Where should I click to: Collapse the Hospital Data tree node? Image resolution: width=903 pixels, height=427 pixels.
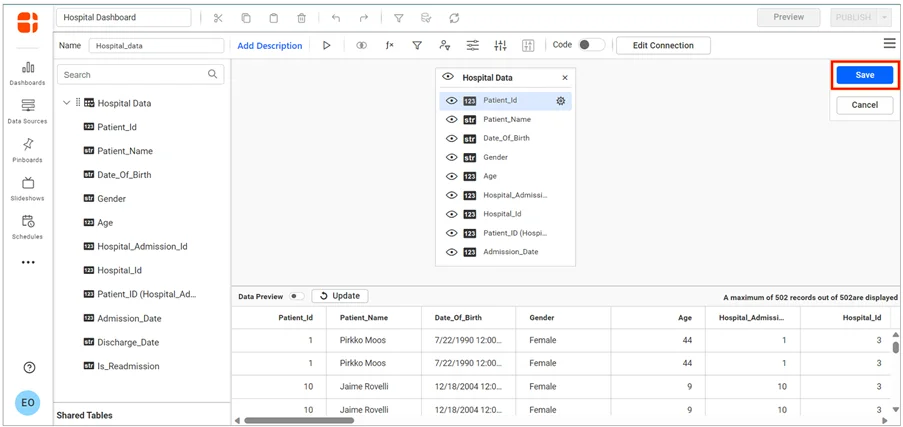tap(66, 103)
